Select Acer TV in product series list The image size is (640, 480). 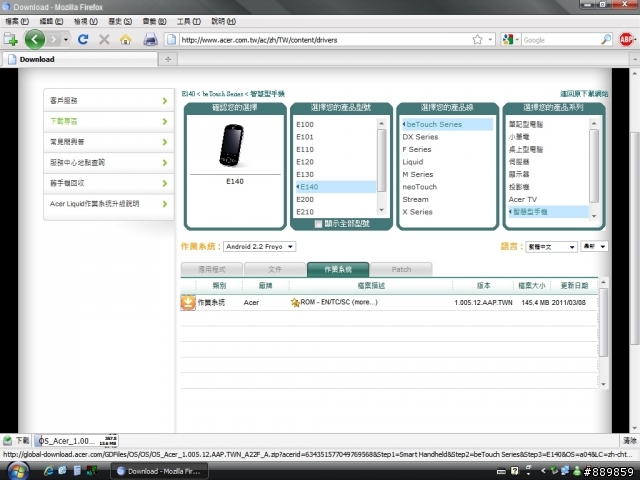click(x=522, y=199)
